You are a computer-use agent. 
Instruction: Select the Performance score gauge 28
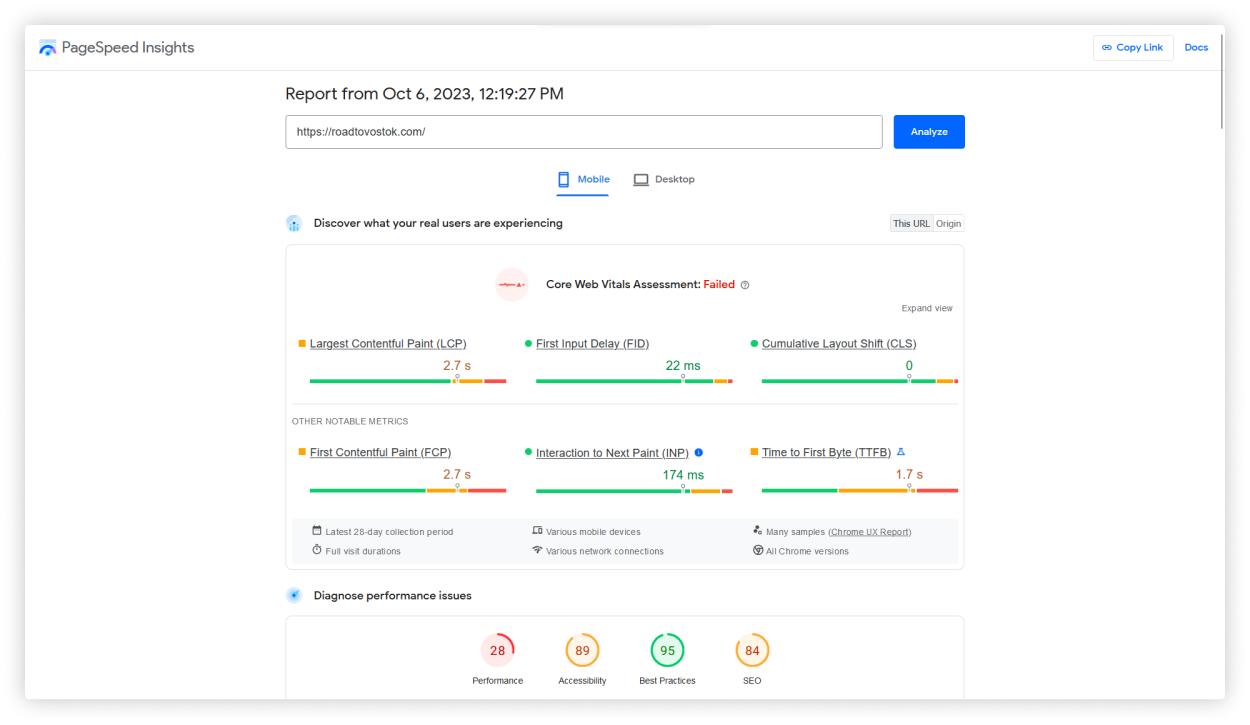tap(498, 650)
